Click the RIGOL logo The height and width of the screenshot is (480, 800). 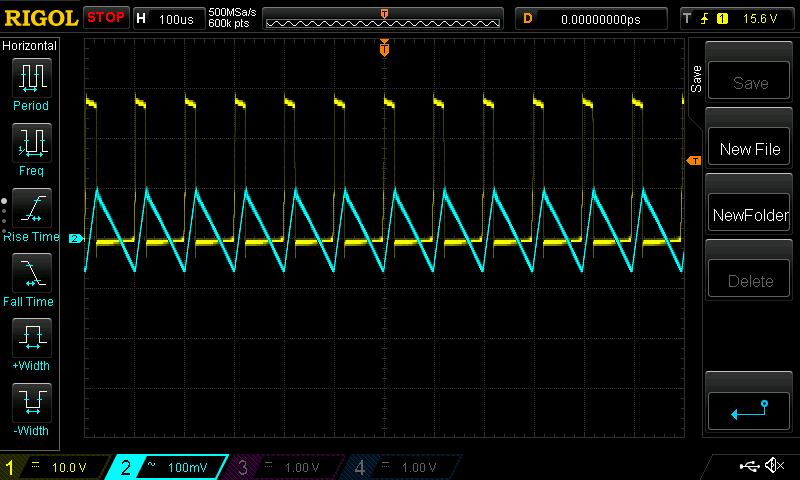41,18
